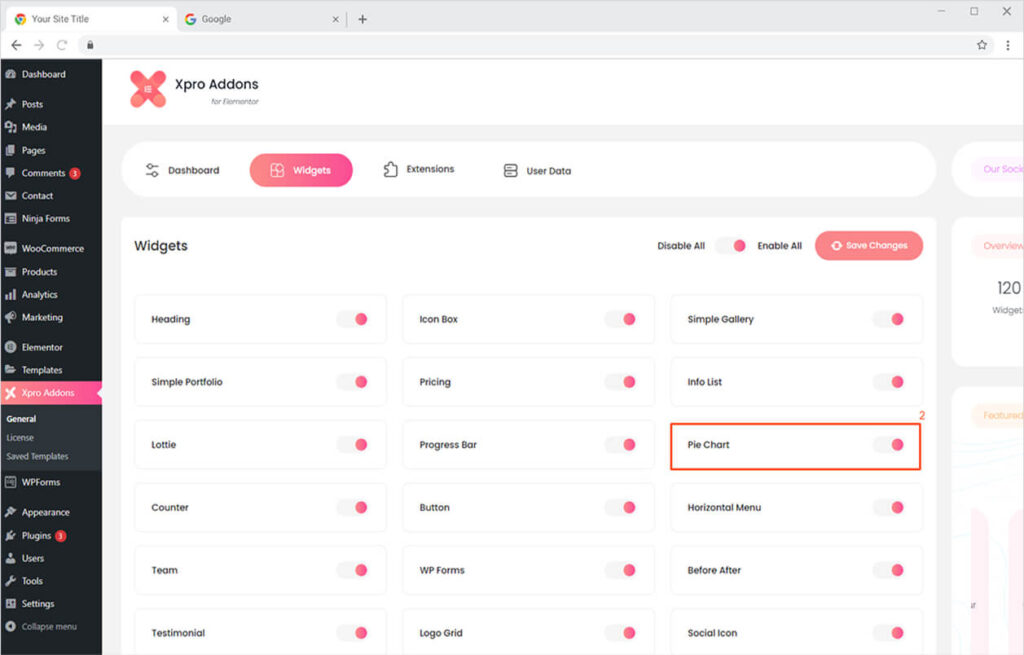
Task: Open the browser three-dot menu
Action: point(1006,45)
